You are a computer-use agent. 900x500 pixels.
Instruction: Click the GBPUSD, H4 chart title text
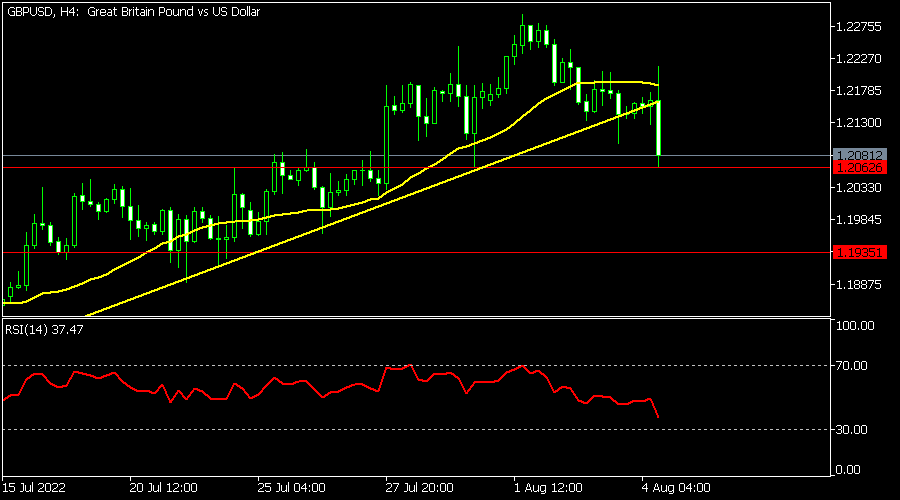(x=133, y=11)
